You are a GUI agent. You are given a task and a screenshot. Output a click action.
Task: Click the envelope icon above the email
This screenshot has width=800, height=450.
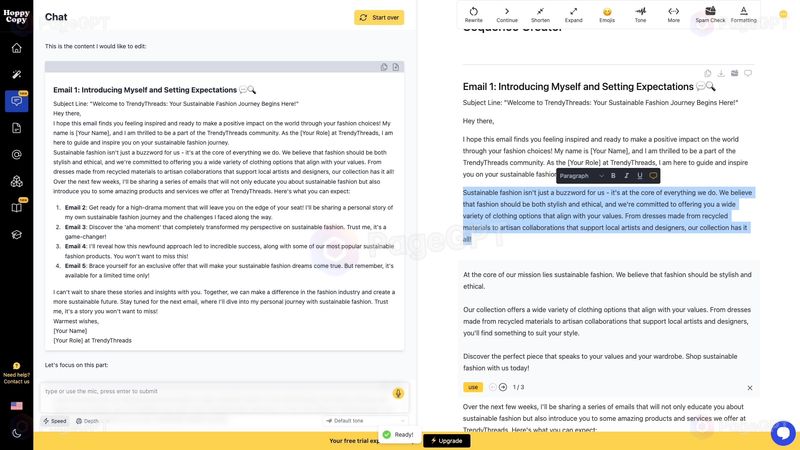734,73
